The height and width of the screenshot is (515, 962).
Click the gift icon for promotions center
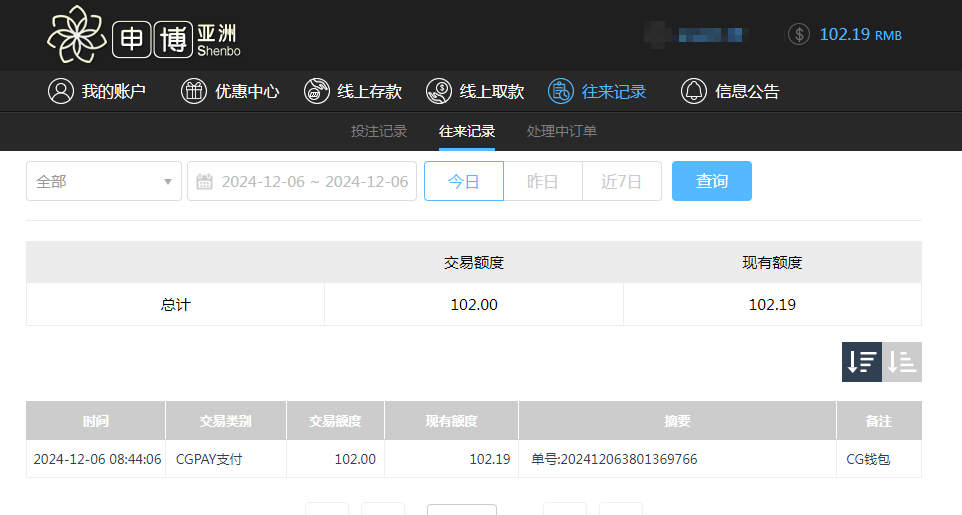coord(193,91)
